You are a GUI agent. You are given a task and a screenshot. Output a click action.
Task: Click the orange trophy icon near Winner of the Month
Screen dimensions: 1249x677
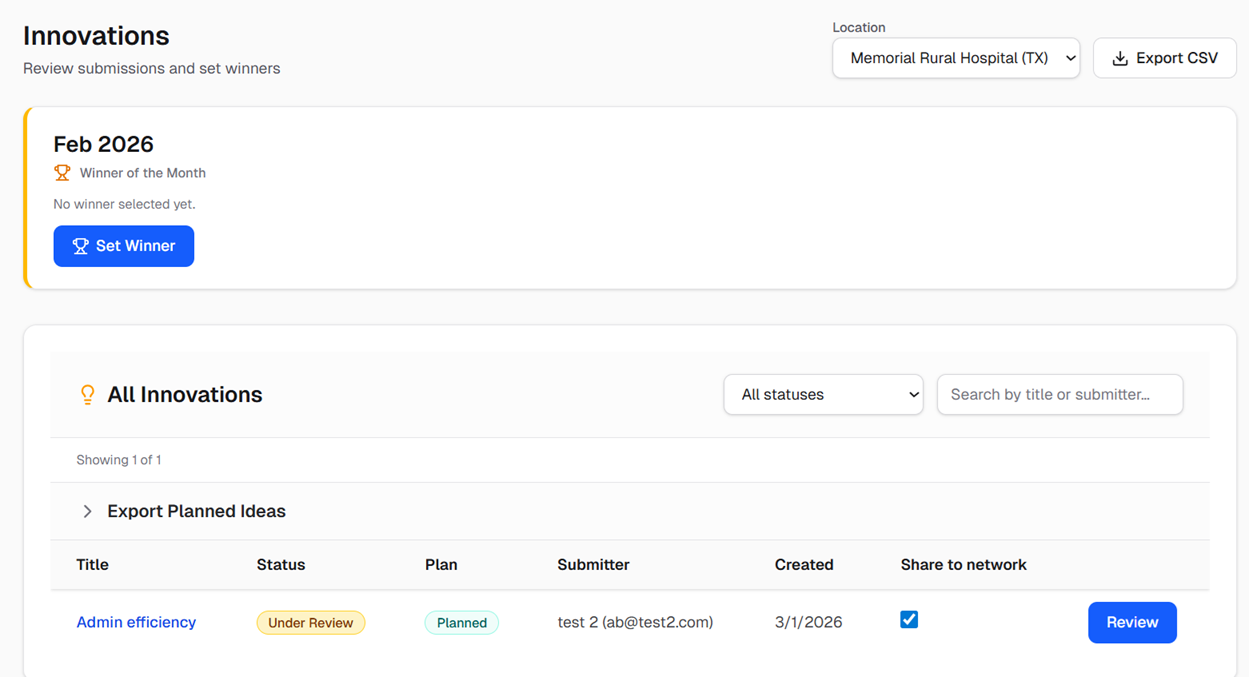pos(62,173)
